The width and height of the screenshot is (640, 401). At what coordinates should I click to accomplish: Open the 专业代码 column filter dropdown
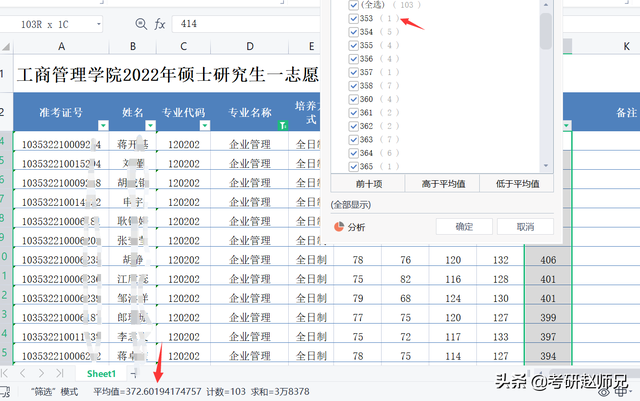click(x=205, y=125)
